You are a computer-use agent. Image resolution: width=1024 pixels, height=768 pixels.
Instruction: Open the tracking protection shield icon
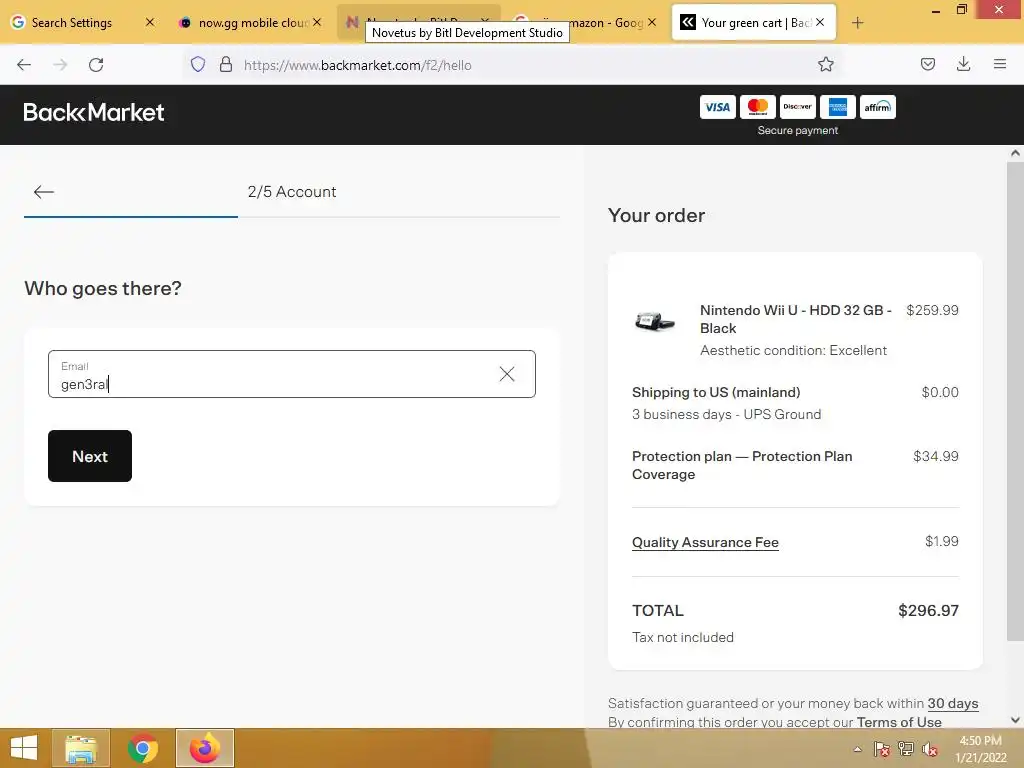198,65
